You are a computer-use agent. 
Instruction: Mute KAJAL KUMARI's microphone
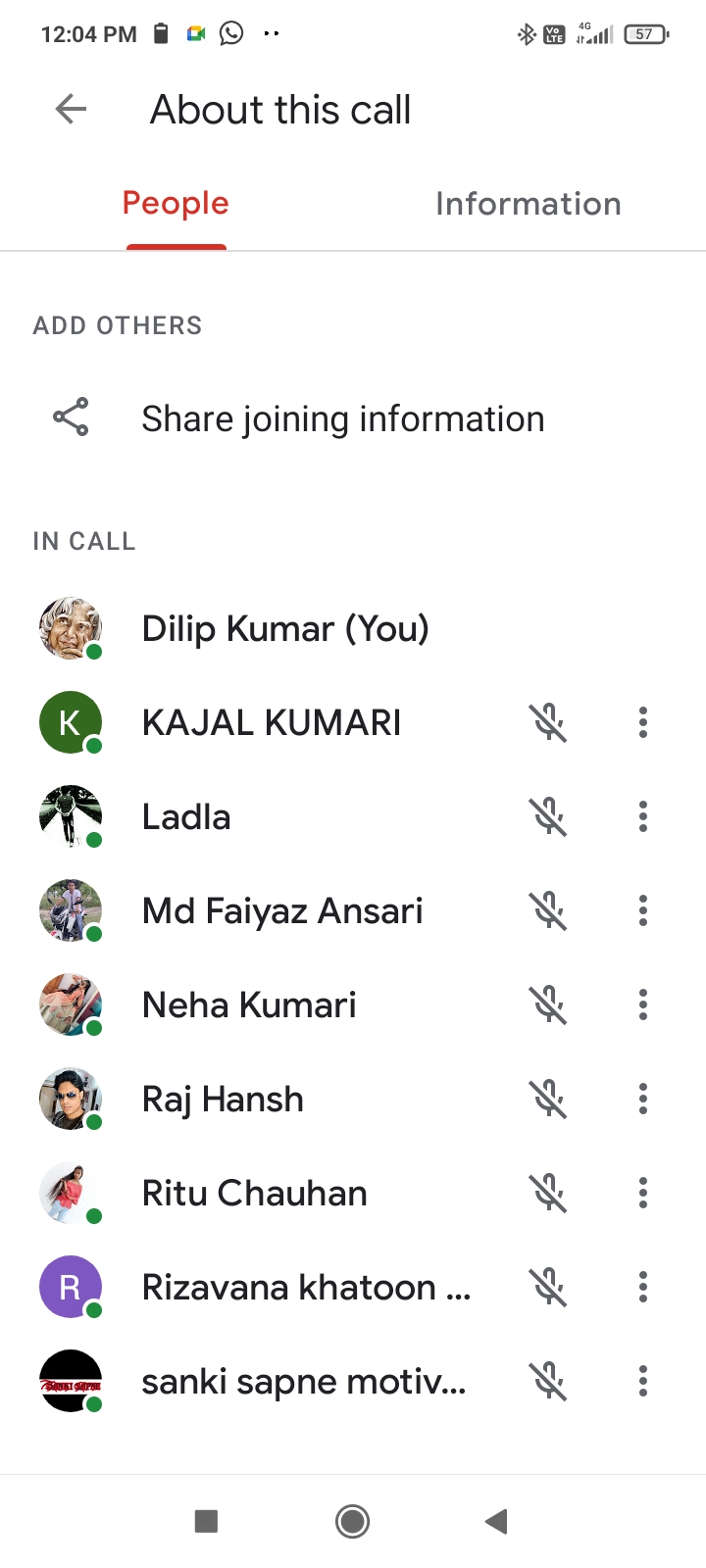coord(549,723)
